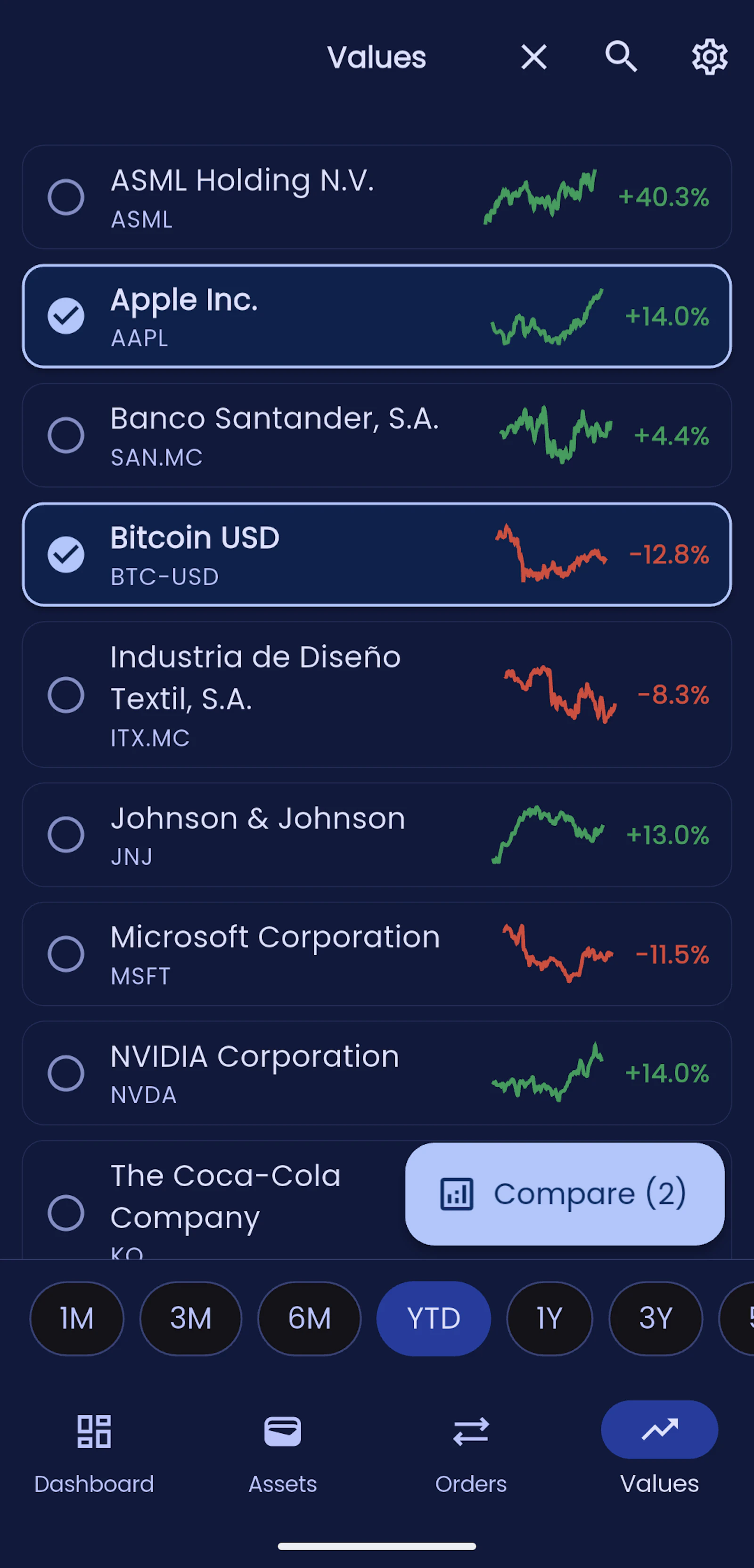Select the NVIDIA Corporation radio circle
The image size is (754, 1568).
[66, 1073]
